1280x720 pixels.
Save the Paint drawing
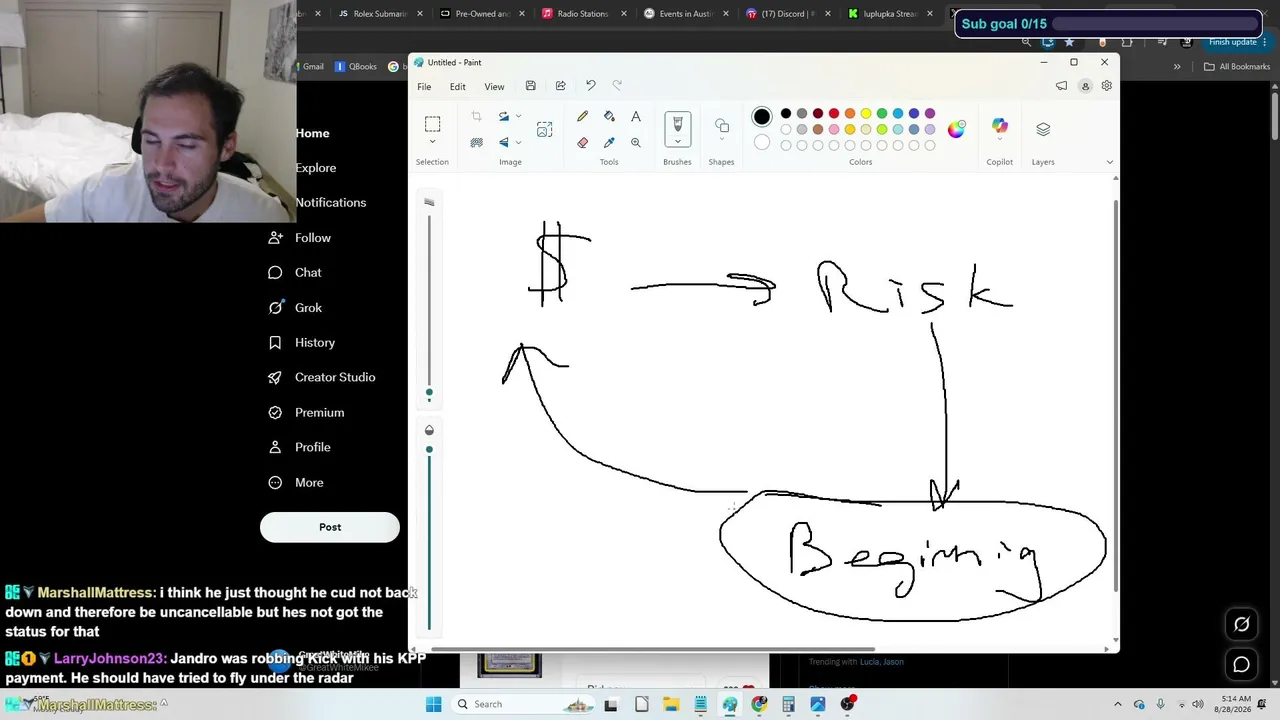tap(530, 86)
